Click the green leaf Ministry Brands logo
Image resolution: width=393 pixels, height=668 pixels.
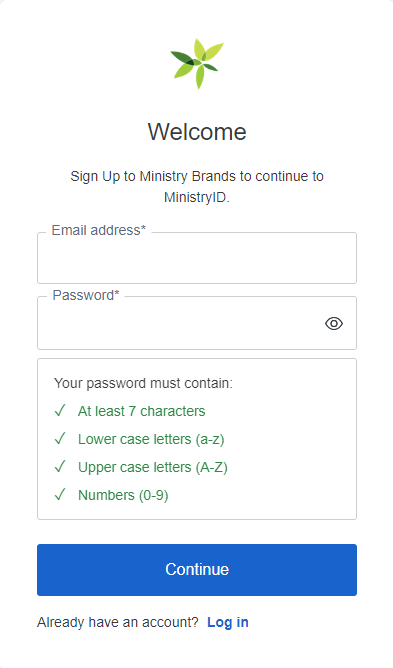pos(197,63)
